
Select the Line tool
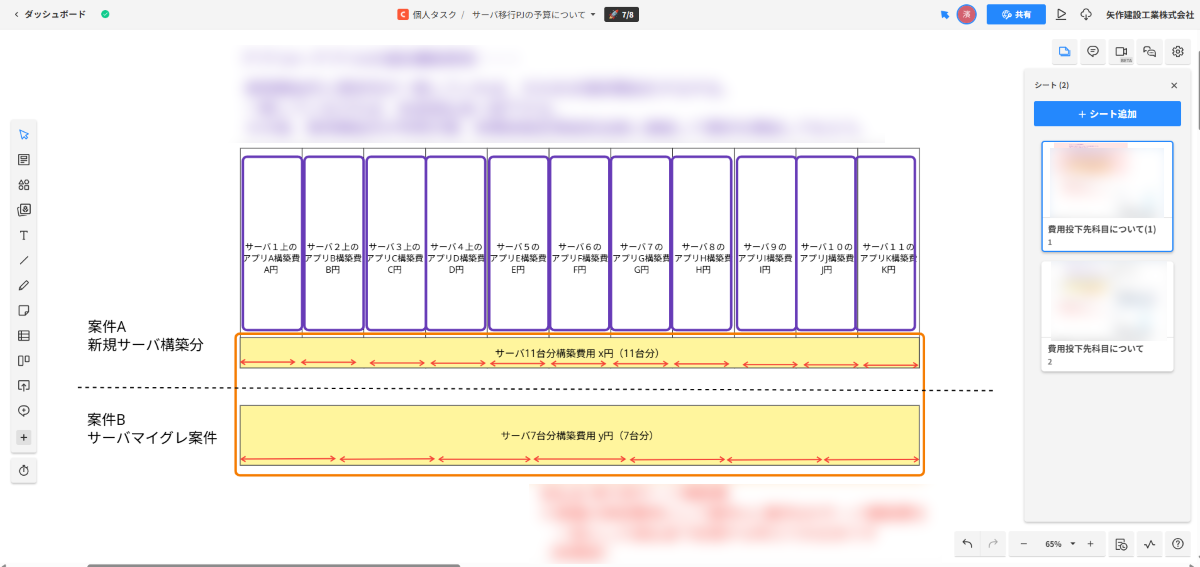24,260
